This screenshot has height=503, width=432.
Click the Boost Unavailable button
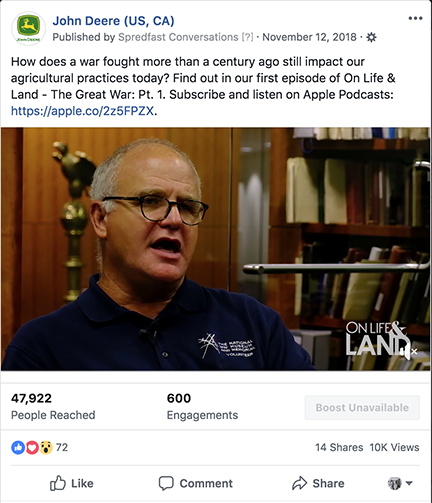click(x=362, y=407)
